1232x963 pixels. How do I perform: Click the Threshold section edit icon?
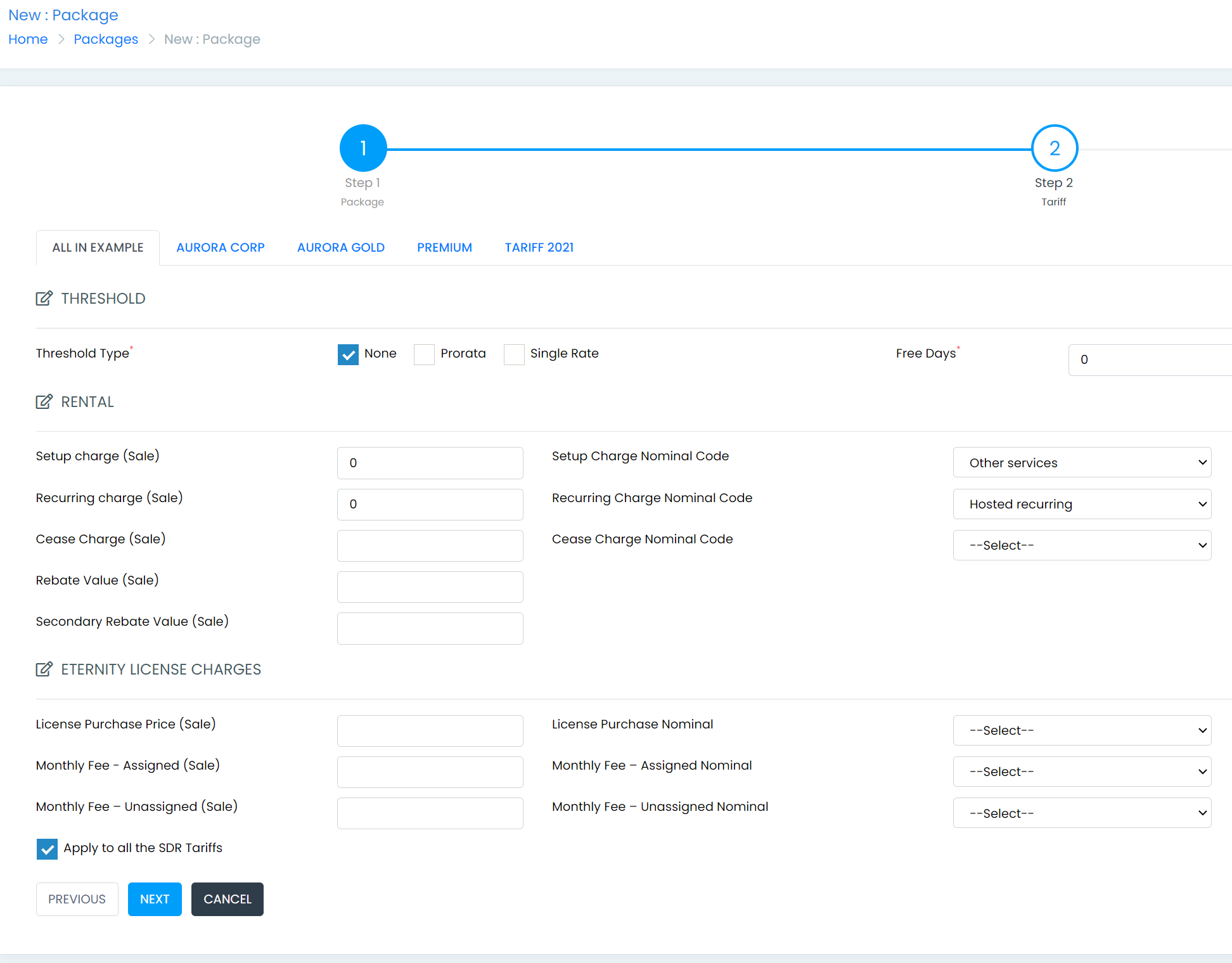pyautogui.click(x=44, y=299)
